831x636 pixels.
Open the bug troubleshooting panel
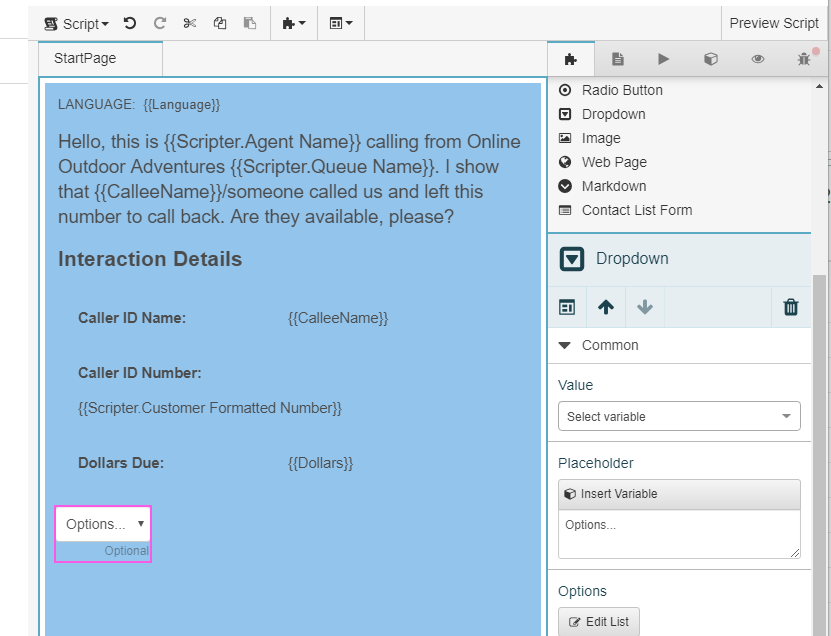coord(804,58)
